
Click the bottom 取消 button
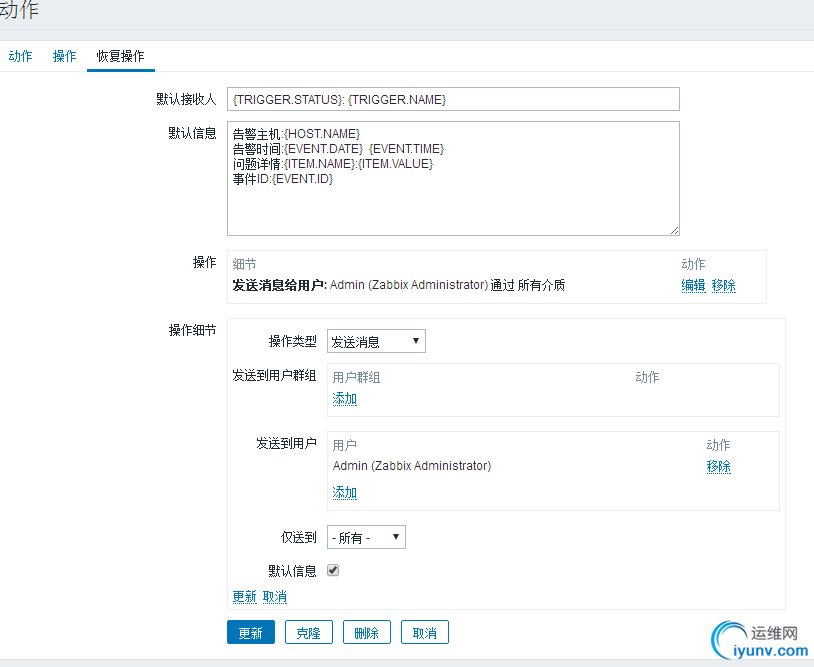pos(425,632)
